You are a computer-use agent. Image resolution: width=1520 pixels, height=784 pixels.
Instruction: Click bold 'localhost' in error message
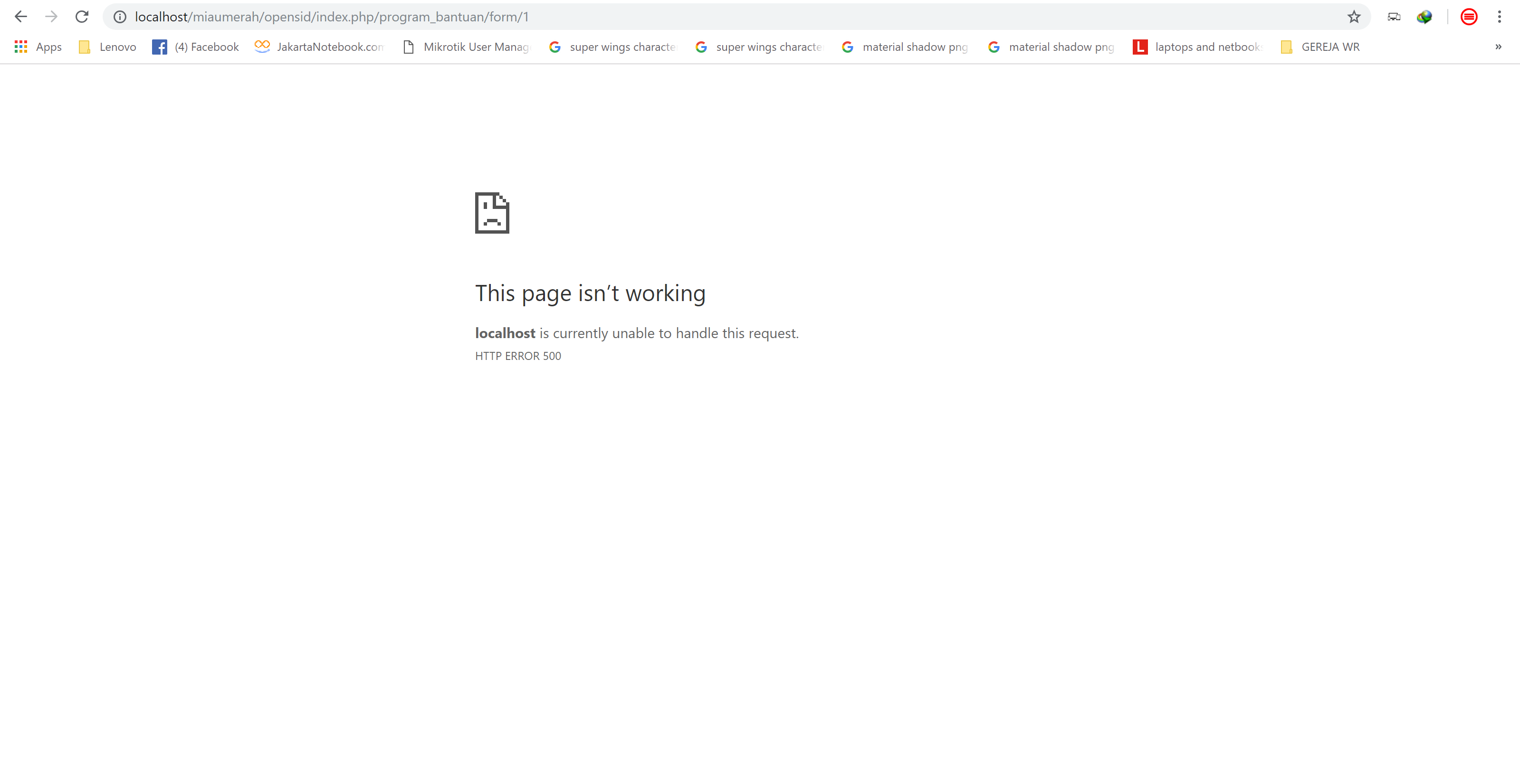505,333
